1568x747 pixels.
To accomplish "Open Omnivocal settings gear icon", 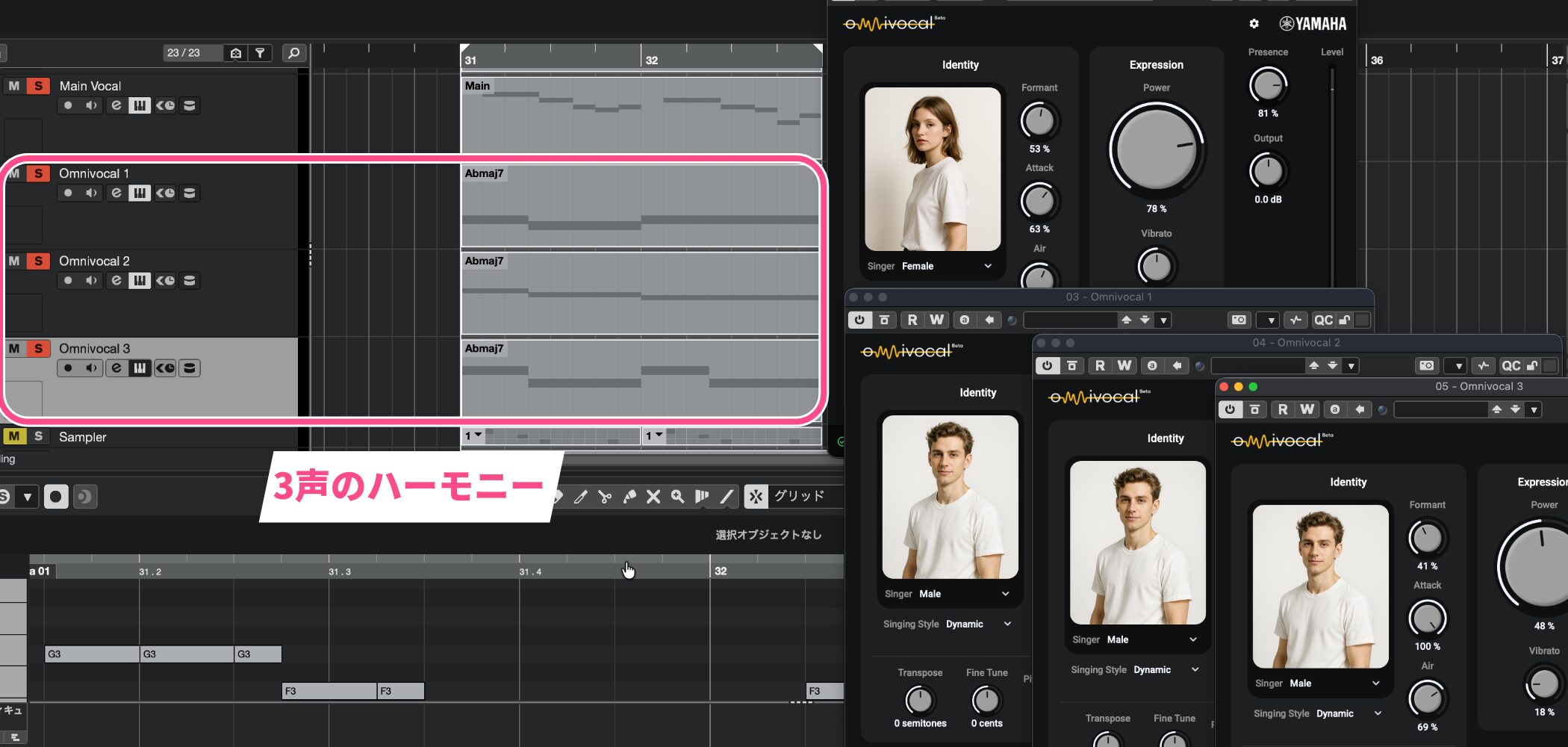I will coord(1254,24).
